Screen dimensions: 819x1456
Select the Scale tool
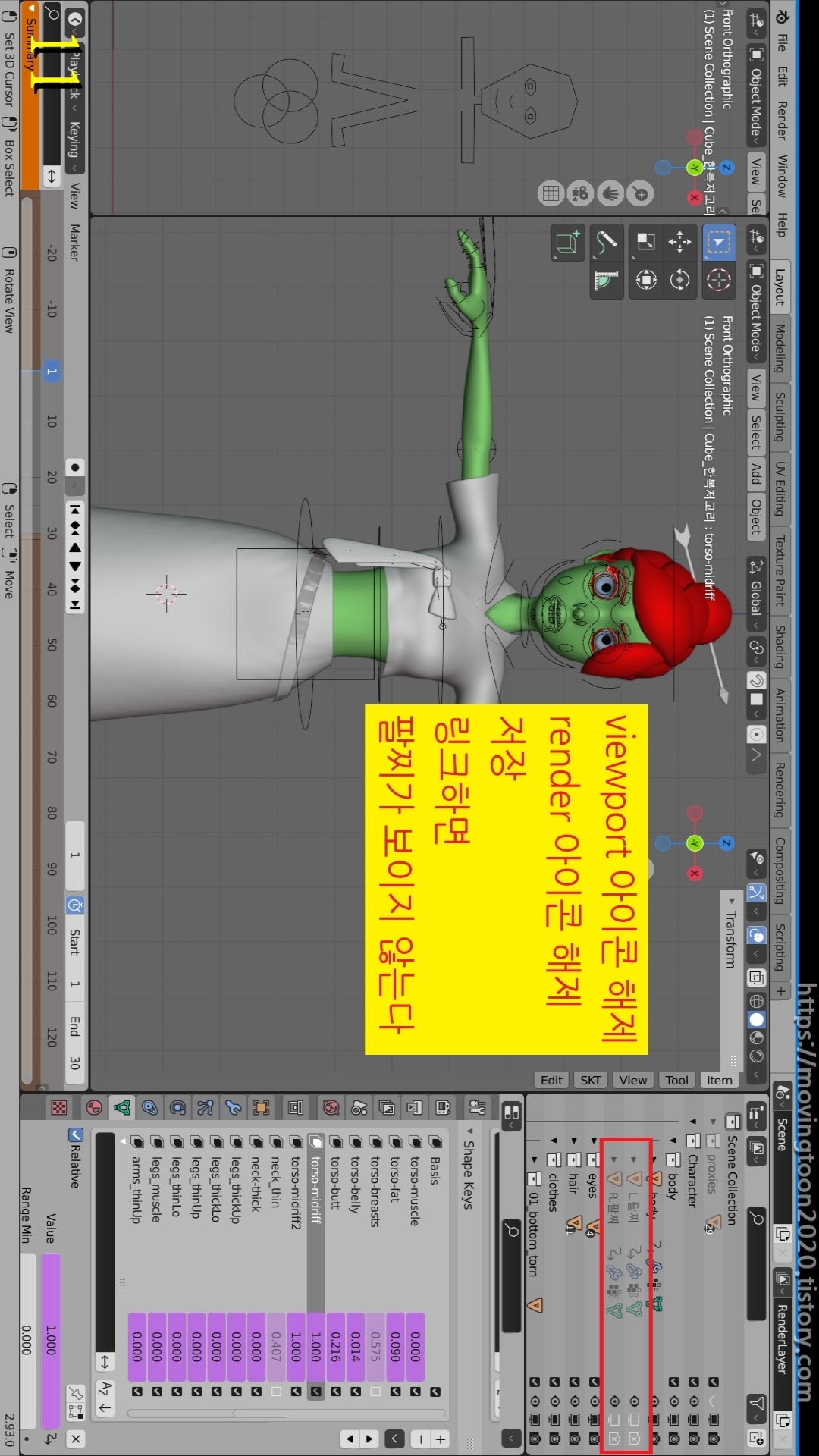[646, 243]
